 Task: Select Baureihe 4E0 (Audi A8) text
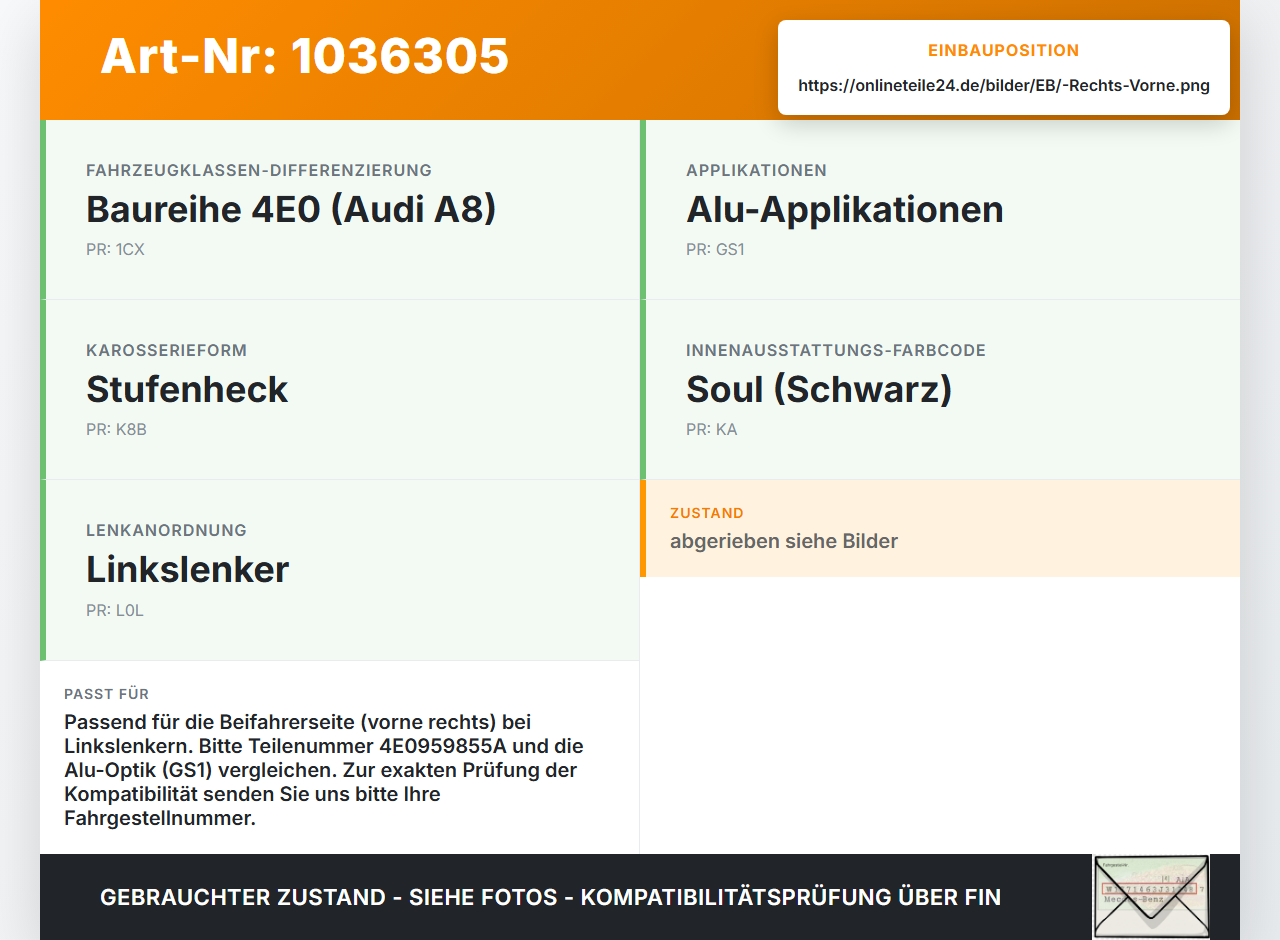pyautogui.click(x=291, y=209)
